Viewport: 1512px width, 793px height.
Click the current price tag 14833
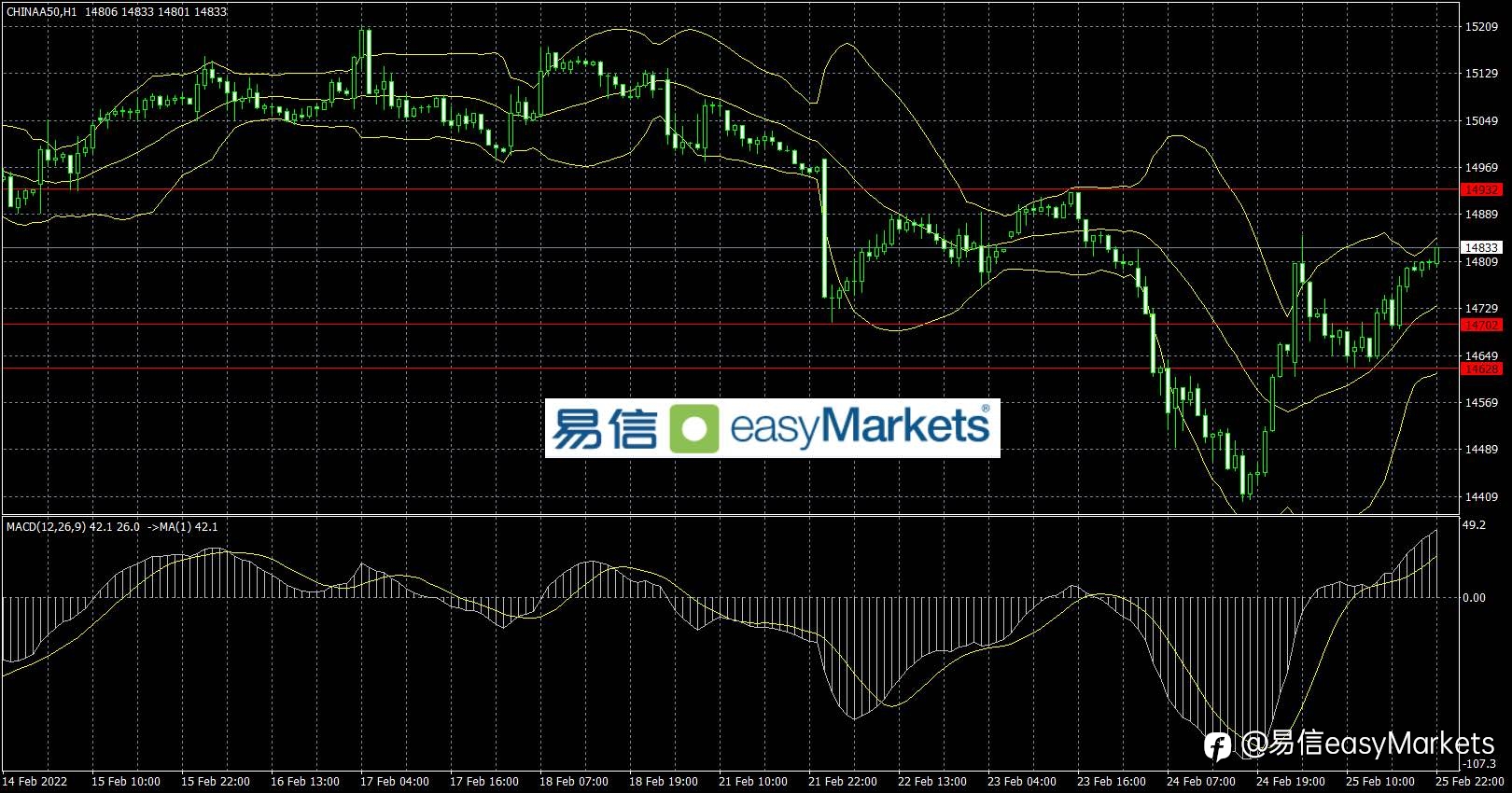pyautogui.click(x=1482, y=248)
